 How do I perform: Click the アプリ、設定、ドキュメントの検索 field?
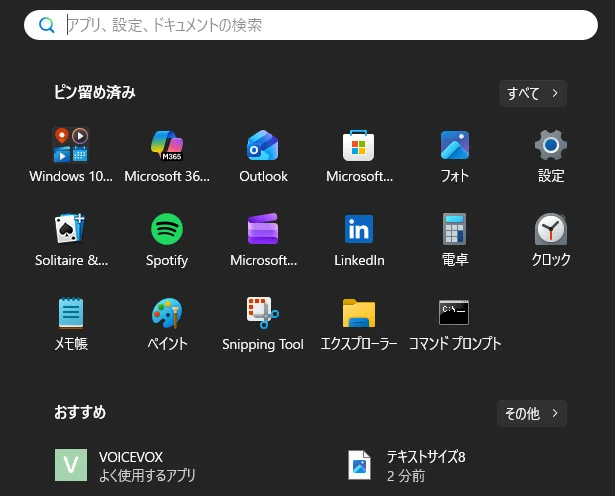coord(311,25)
